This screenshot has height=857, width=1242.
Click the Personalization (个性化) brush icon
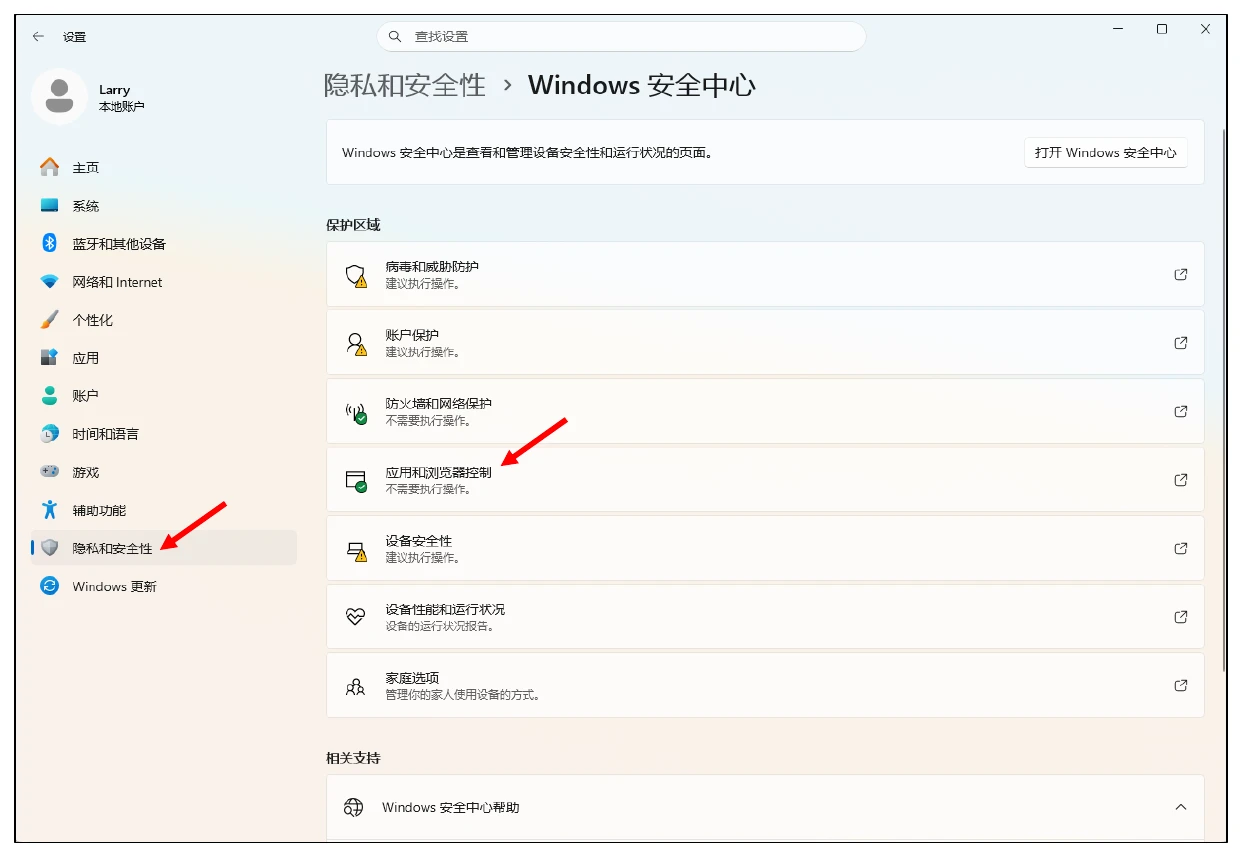[x=50, y=320]
